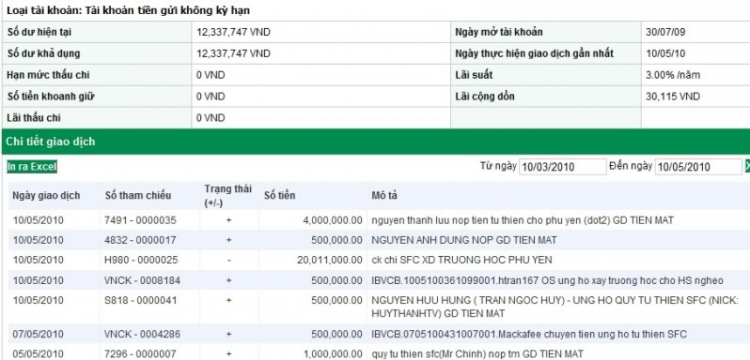Click the Hạn mức thấu chi label
Image resolution: width=750 pixels, height=360 pixels.
[x=48, y=75]
